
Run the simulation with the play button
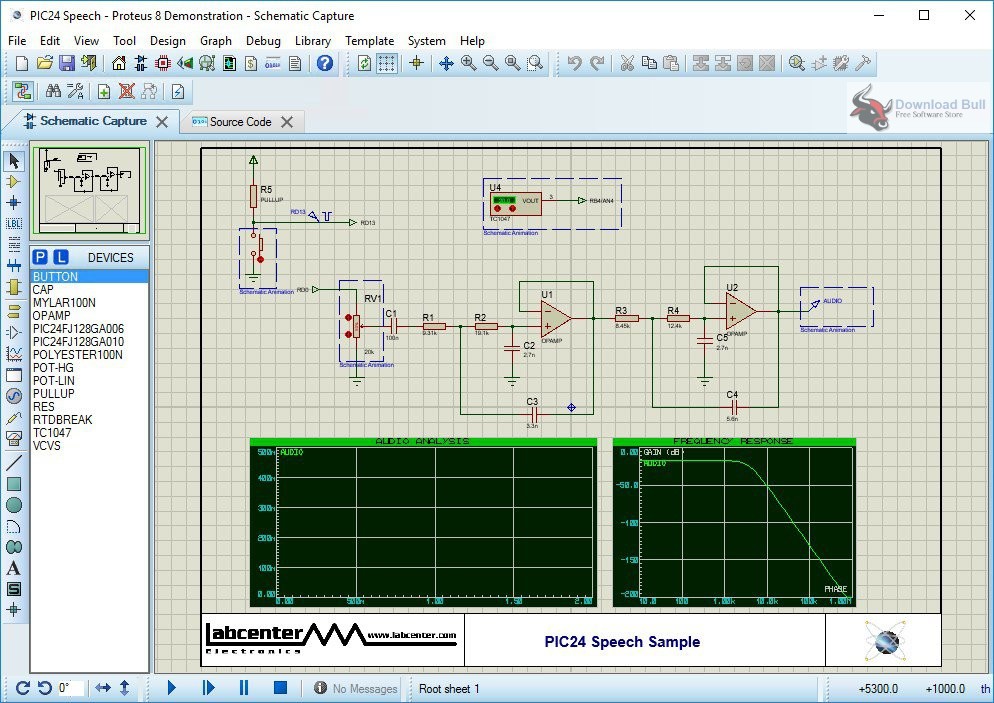[171, 688]
